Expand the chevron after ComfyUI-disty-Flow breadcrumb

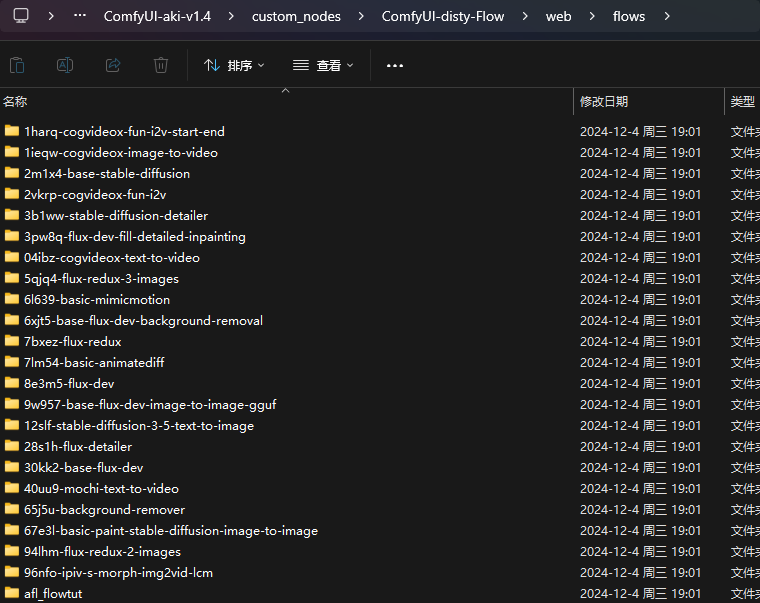tap(525, 16)
